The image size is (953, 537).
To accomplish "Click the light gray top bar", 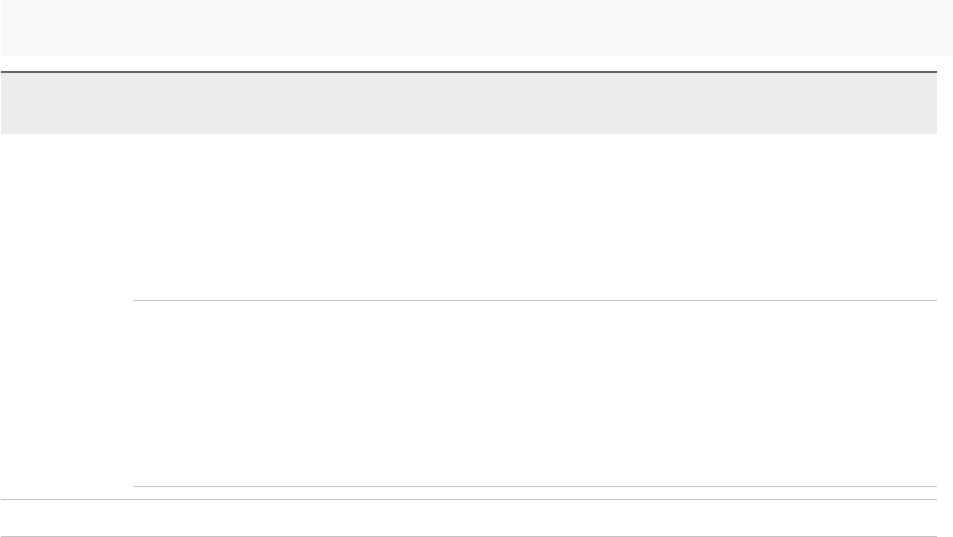I will click(476, 27).
